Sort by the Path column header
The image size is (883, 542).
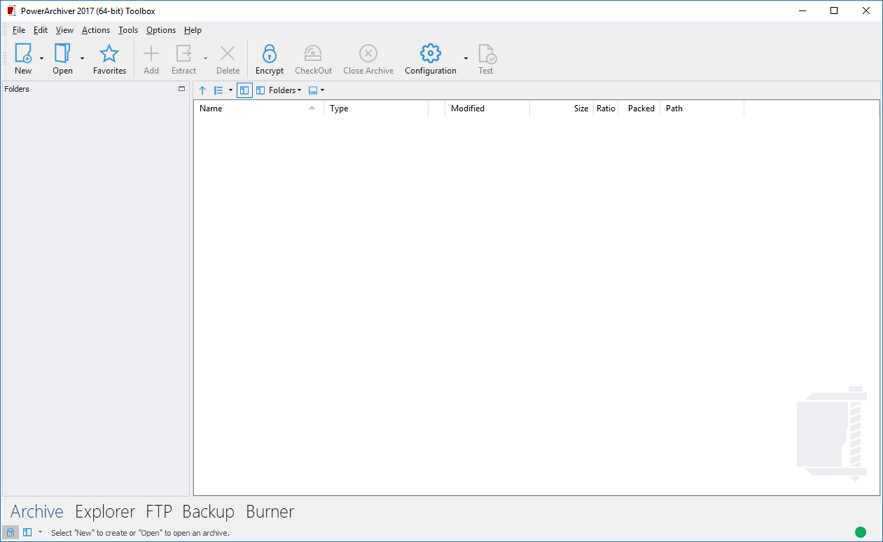point(702,108)
